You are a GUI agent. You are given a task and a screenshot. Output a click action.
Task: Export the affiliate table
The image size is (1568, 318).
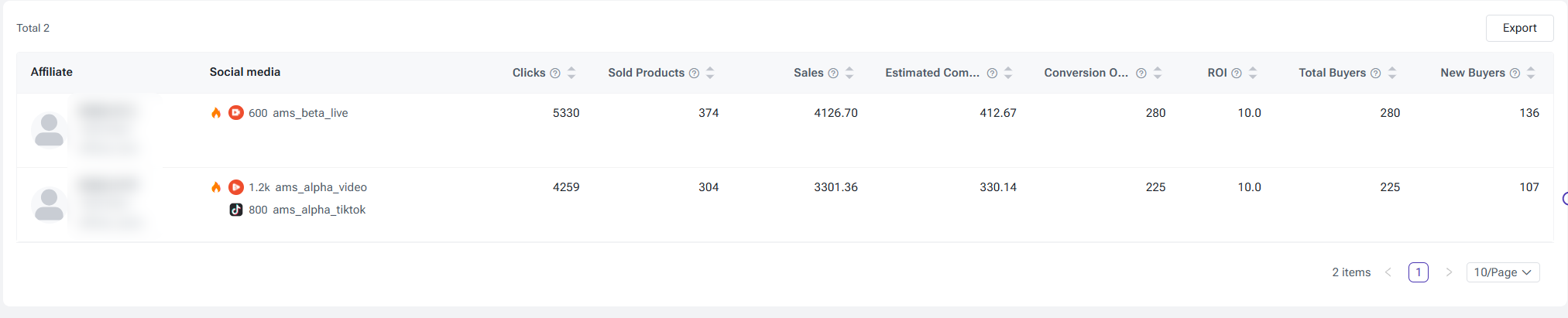click(1519, 28)
